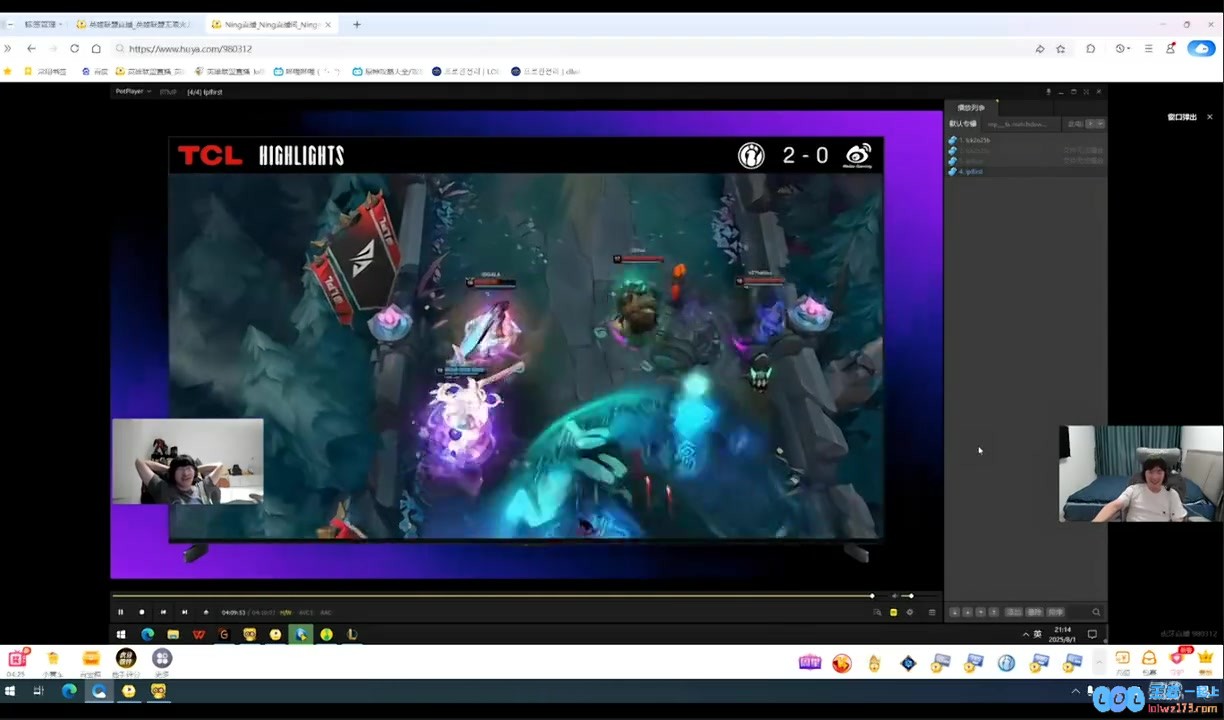The width and height of the screenshot is (1224, 720).
Task: Open WPS icon in the streamed taskbar
Action: click(199, 634)
